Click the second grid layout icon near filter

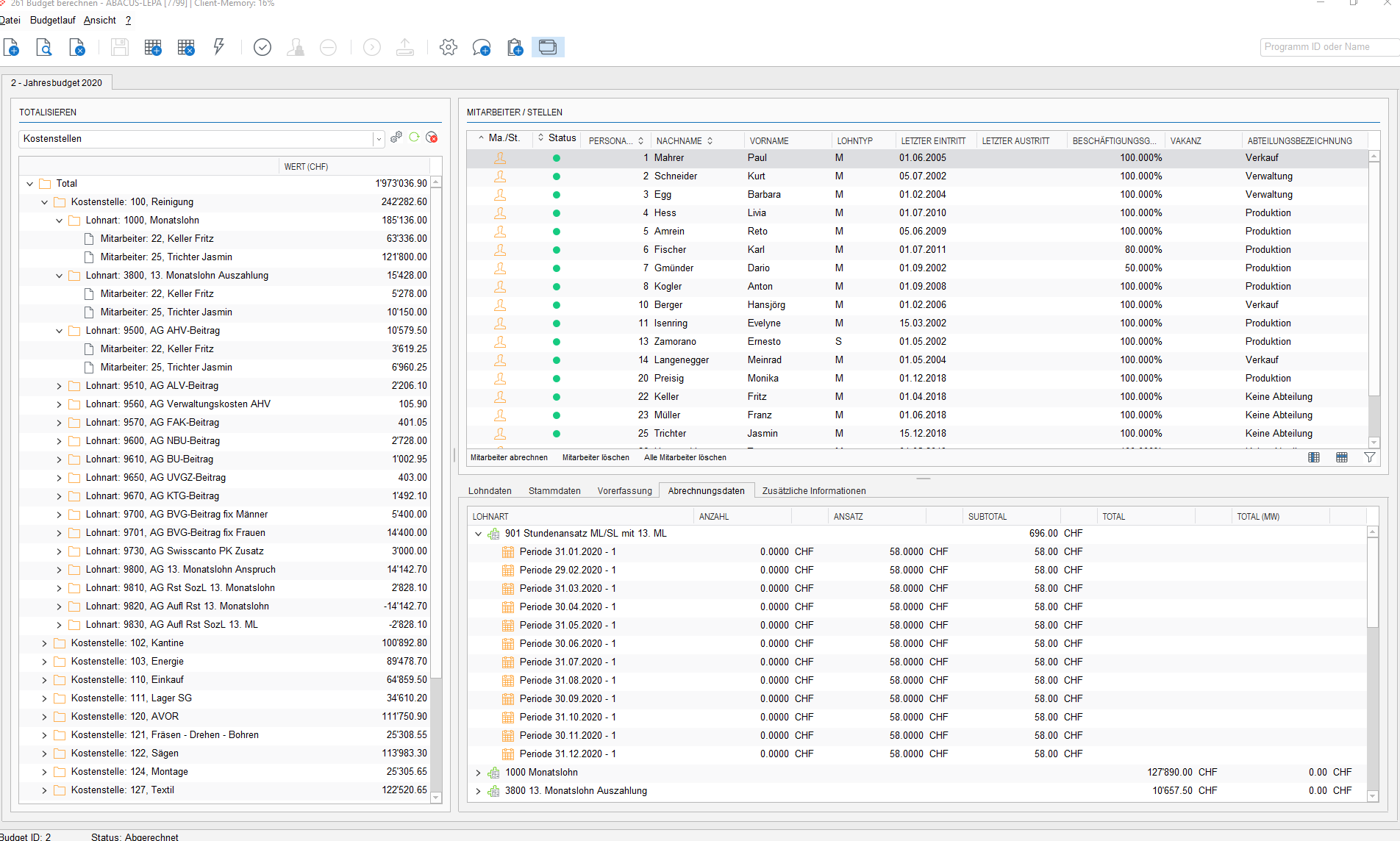(1342, 457)
